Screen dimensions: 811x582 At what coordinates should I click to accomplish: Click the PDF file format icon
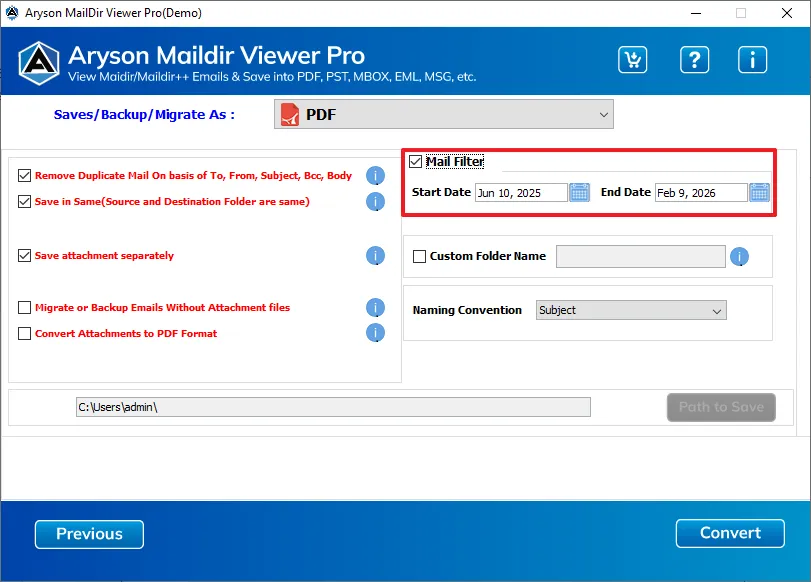290,114
